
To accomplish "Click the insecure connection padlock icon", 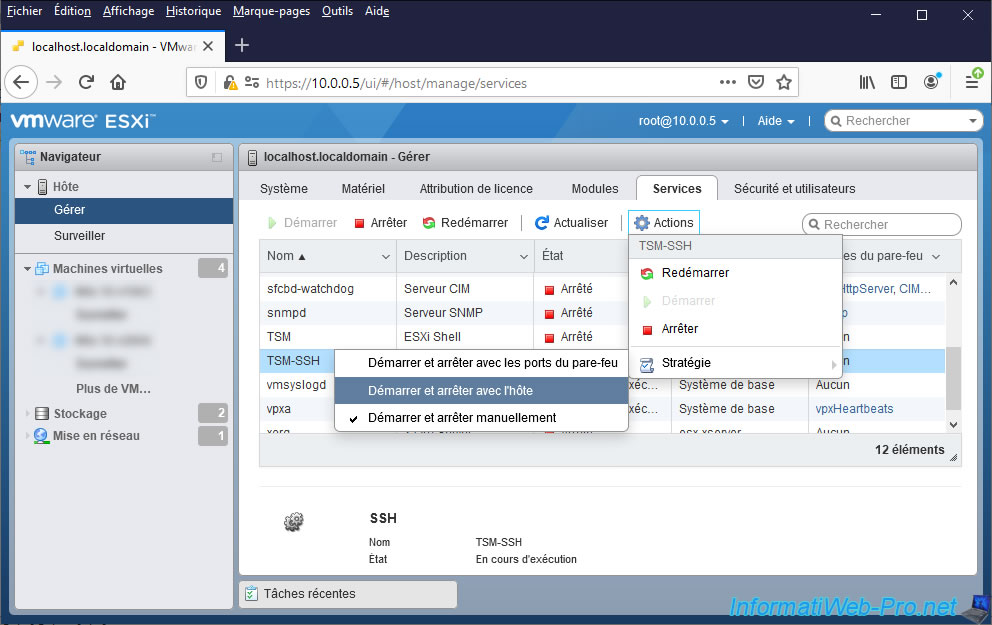I will pos(230,83).
